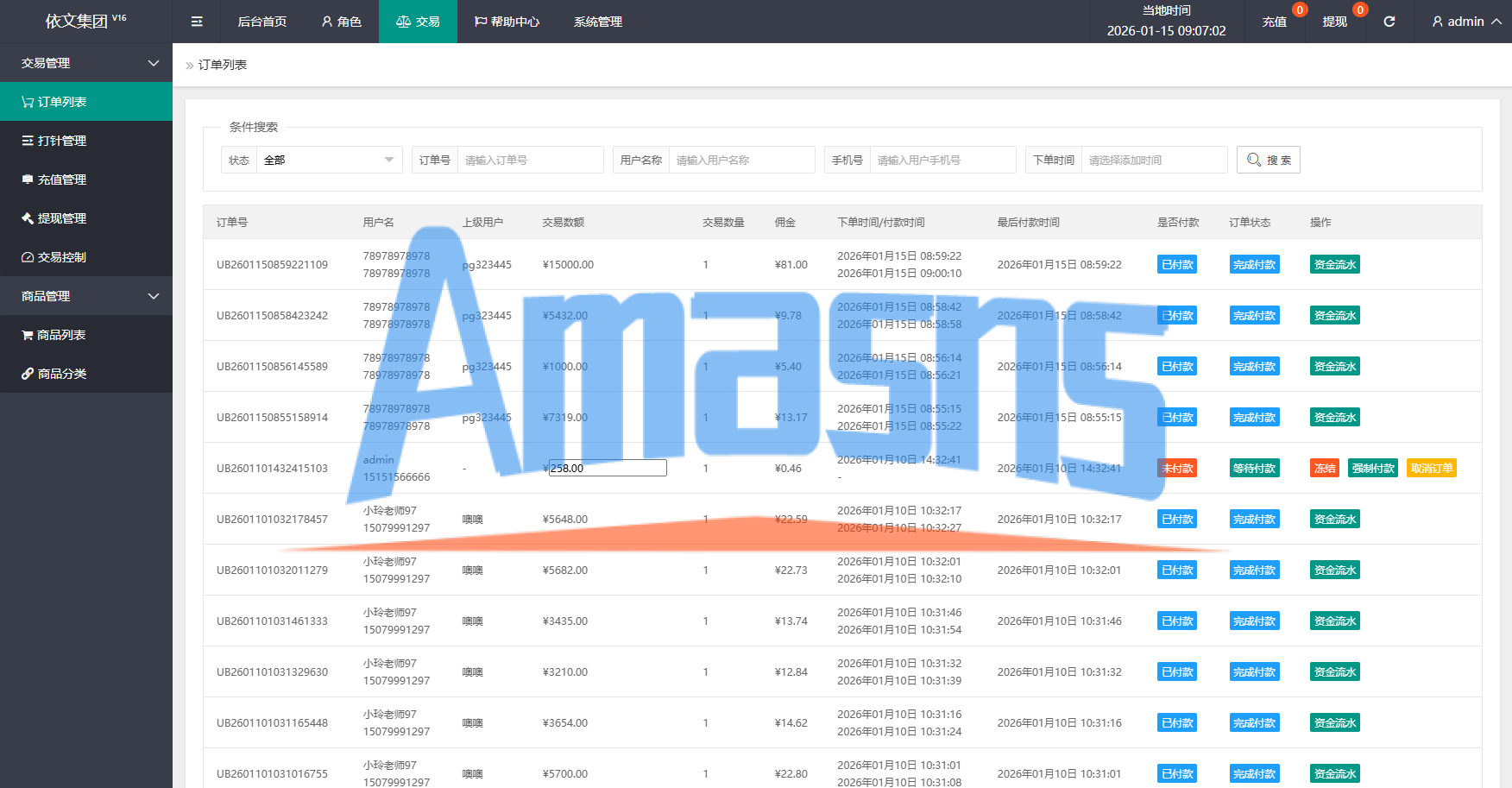Open 充值 recharge notifications in header
The height and width of the screenshot is (788, 1512).
[1274, 22]
